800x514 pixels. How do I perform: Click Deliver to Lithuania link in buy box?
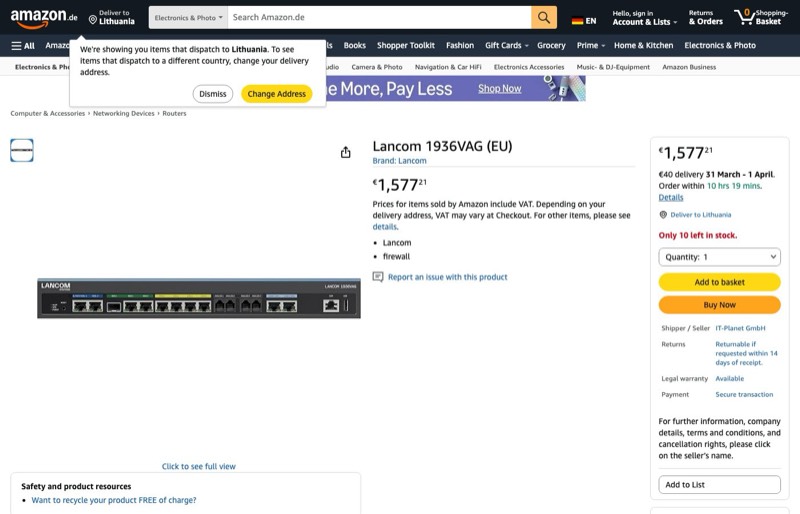701,215
